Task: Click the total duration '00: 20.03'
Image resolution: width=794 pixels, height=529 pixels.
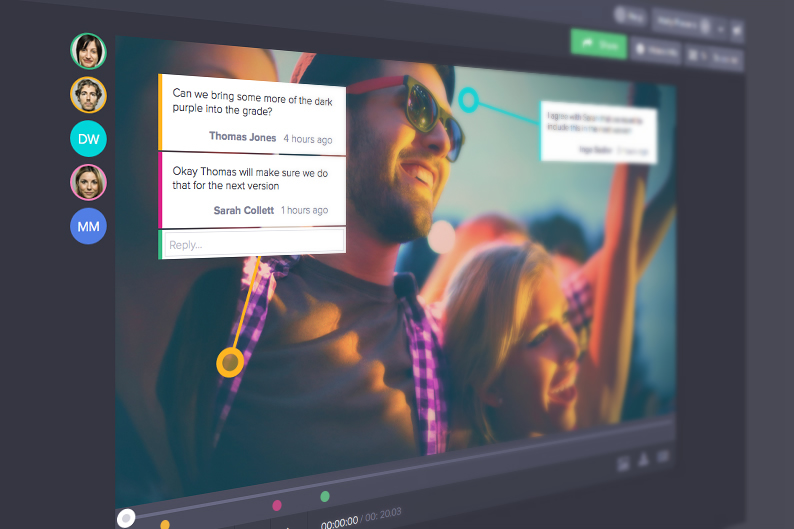Action: [x=383, y=515]
